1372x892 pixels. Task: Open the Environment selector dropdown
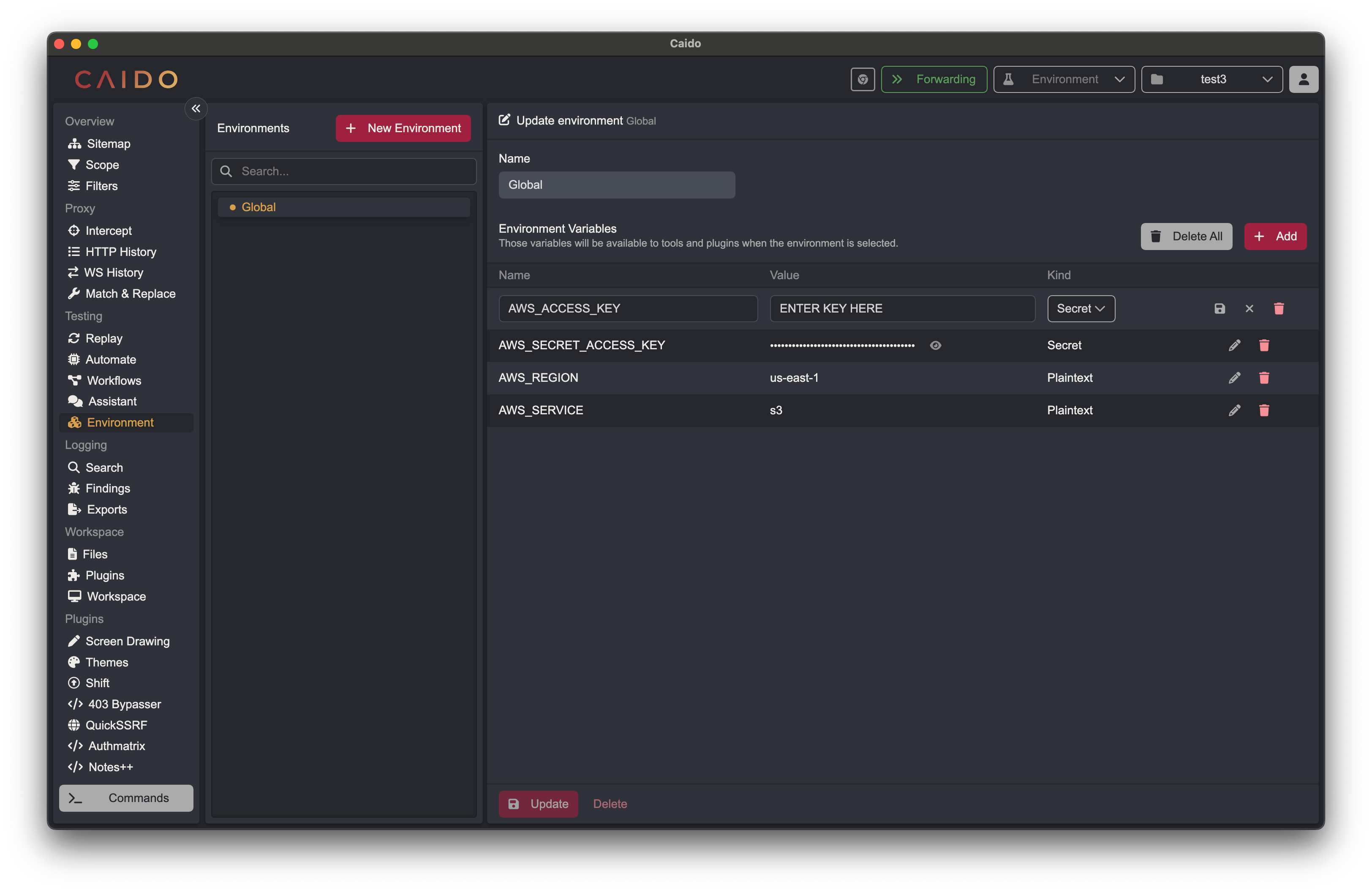pyautogui.click(x=1064, y=79)
